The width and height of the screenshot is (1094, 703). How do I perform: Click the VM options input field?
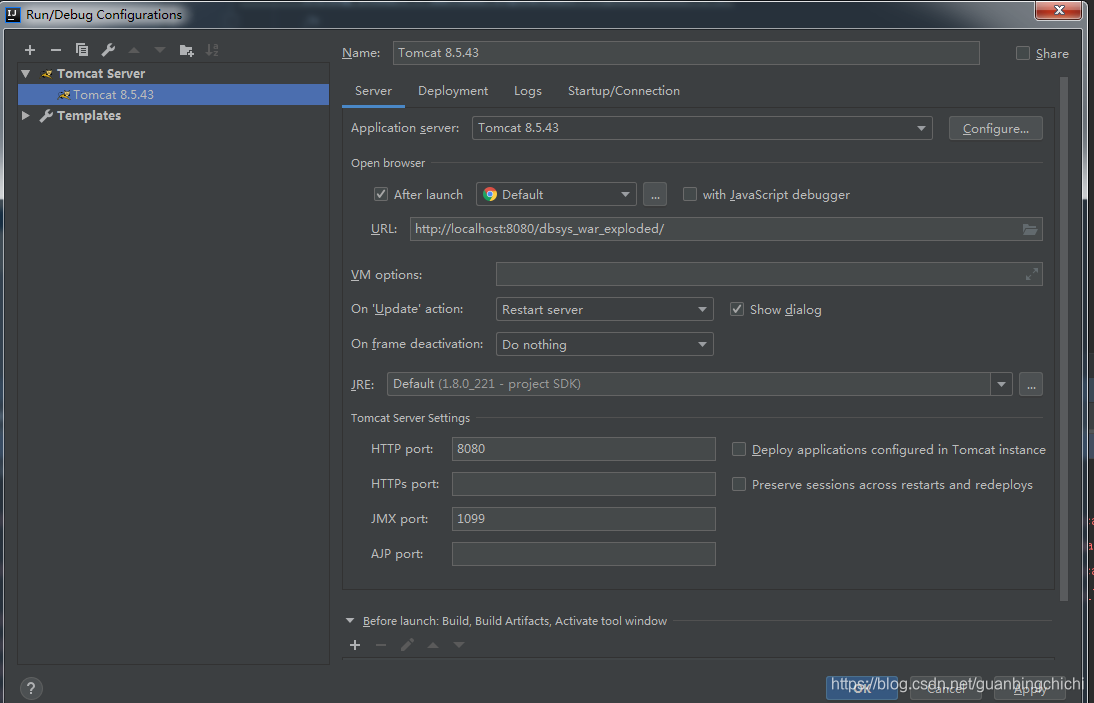(x=769, y=274)
